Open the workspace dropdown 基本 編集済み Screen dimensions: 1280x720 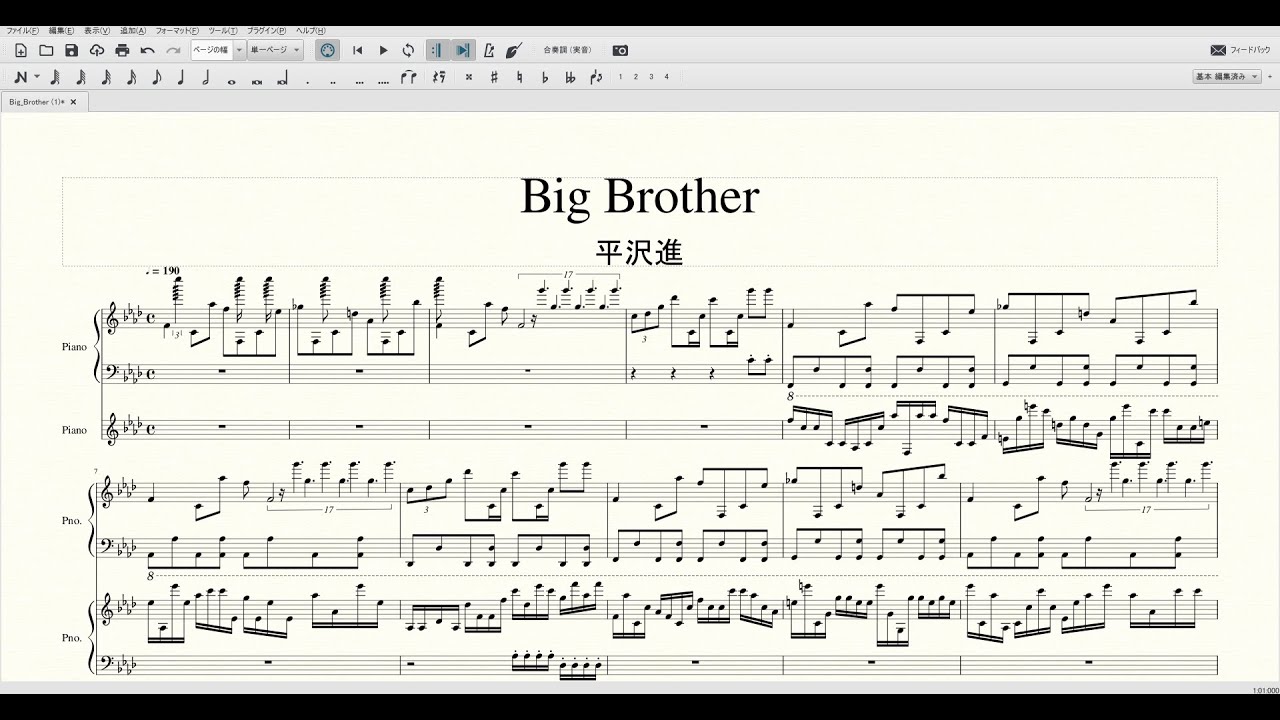point(1226,77)
